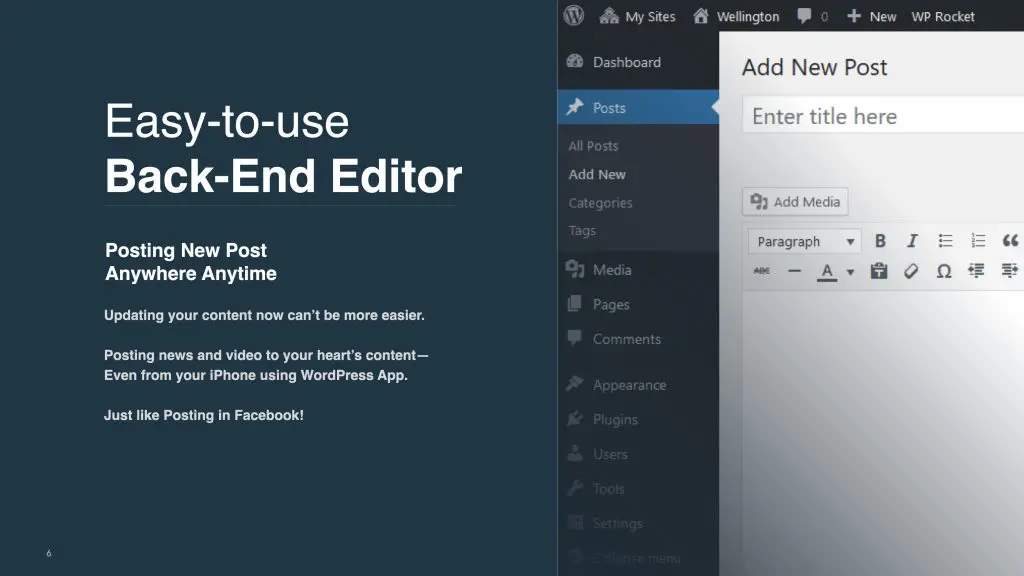Clear formatting with the eraser icon

click(x=911, y=271)
